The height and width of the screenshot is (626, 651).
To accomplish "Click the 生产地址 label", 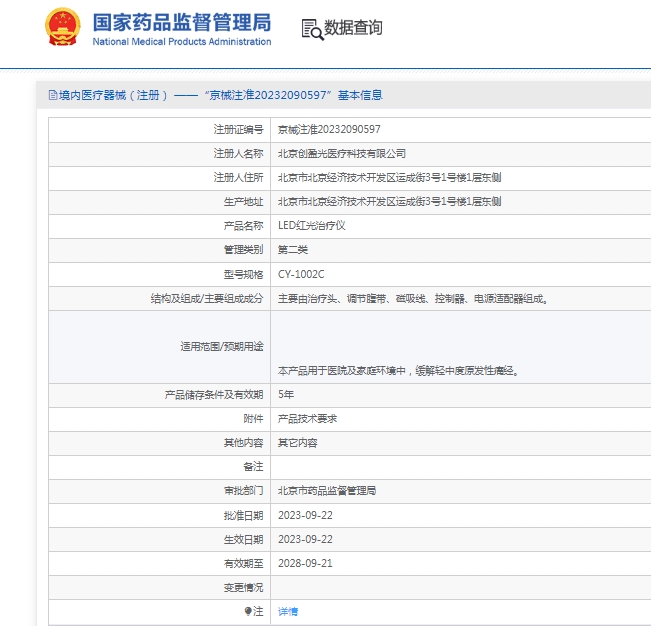I will click(243, 202).
